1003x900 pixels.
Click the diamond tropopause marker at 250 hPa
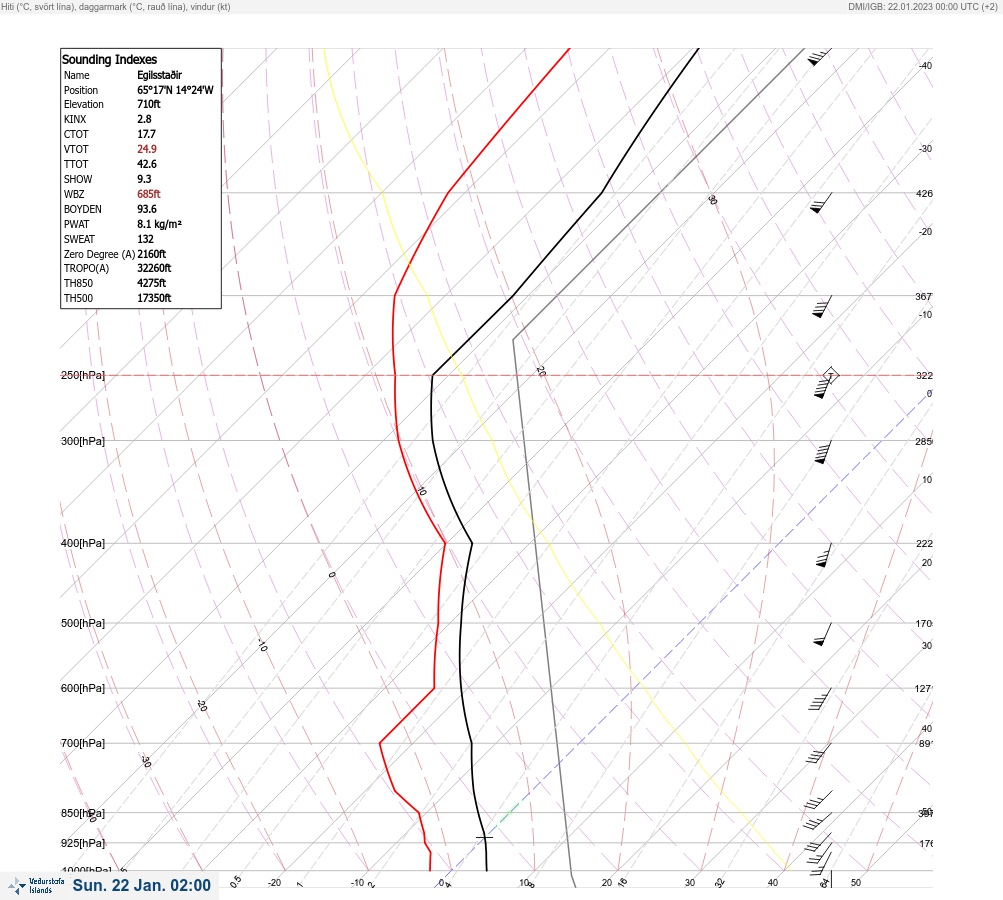(830, 375)
